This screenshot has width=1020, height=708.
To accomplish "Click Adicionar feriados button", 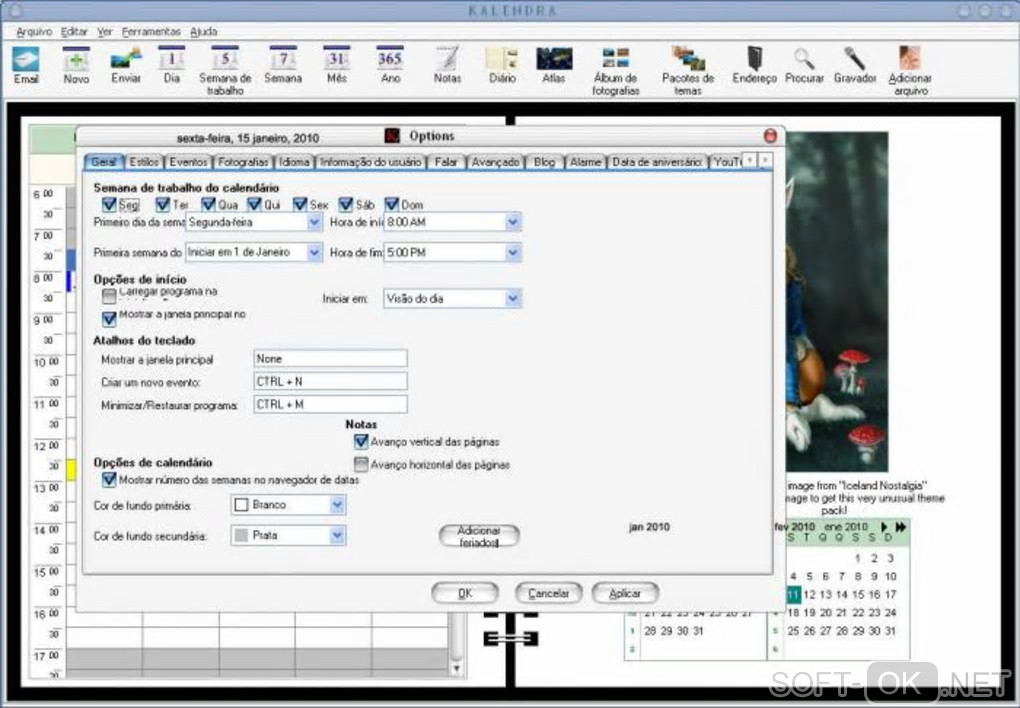I will coord(479,536).
